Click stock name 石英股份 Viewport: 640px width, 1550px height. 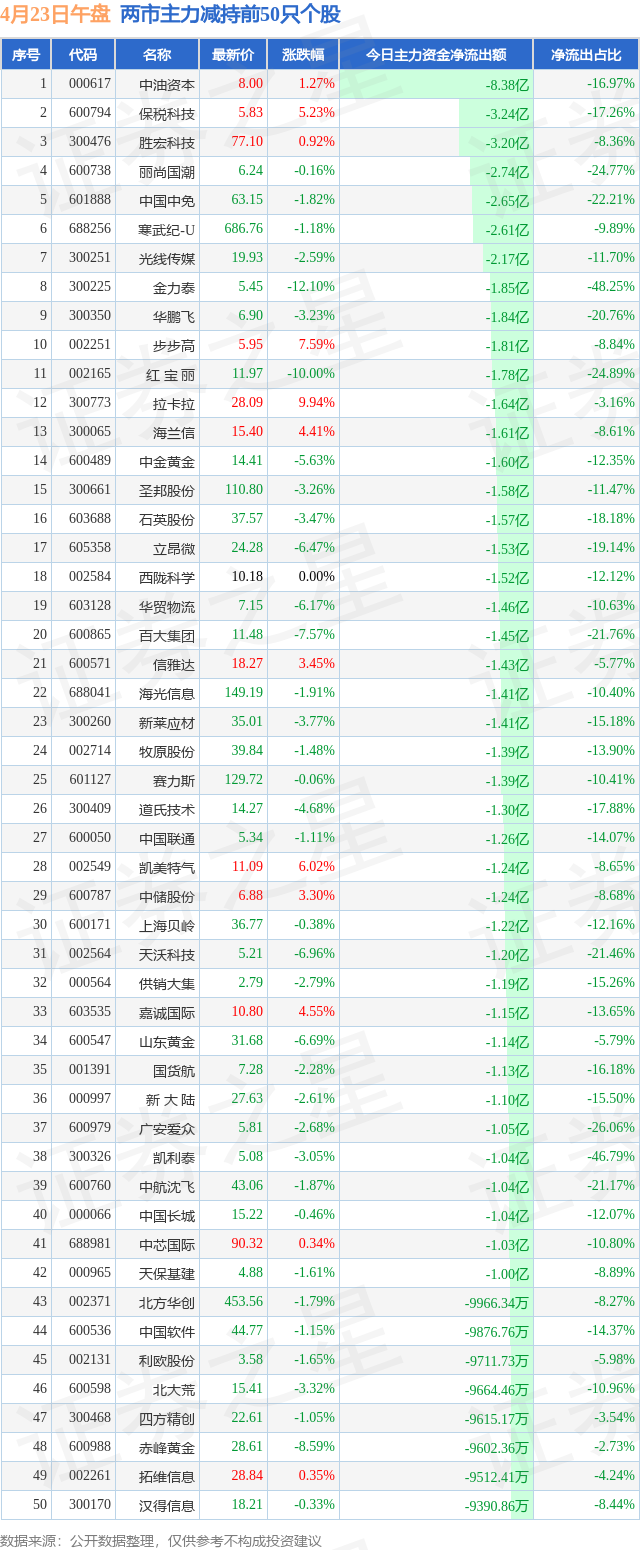pos(167,519)
